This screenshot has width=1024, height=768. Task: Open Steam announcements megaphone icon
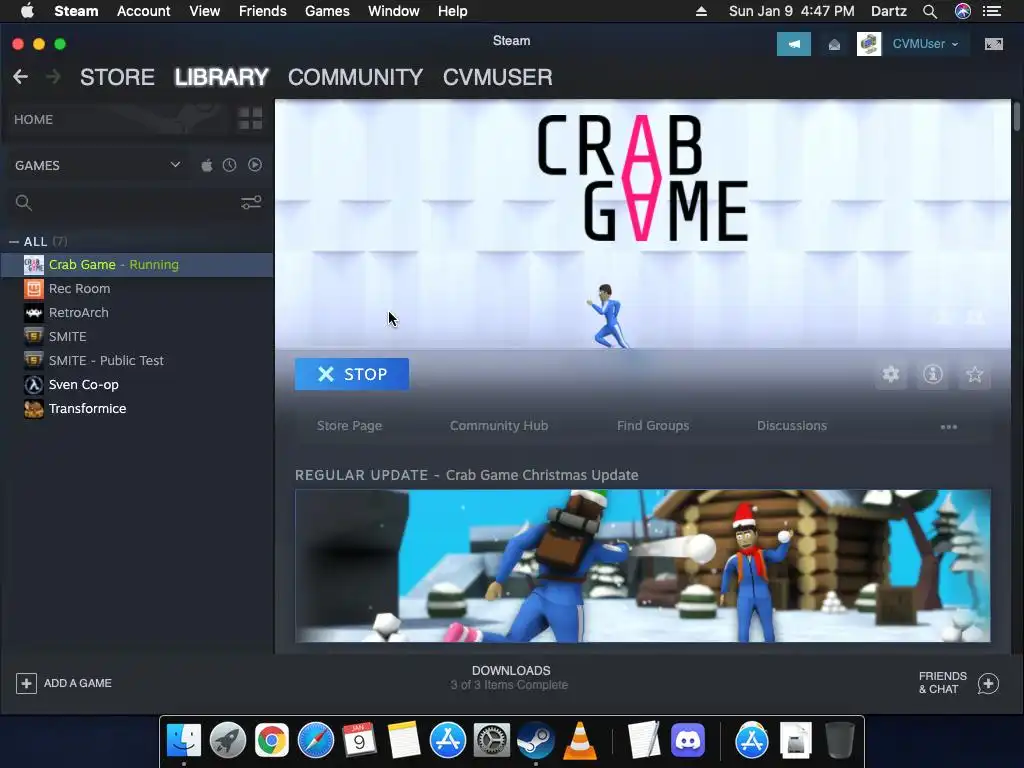click(793, 44)
